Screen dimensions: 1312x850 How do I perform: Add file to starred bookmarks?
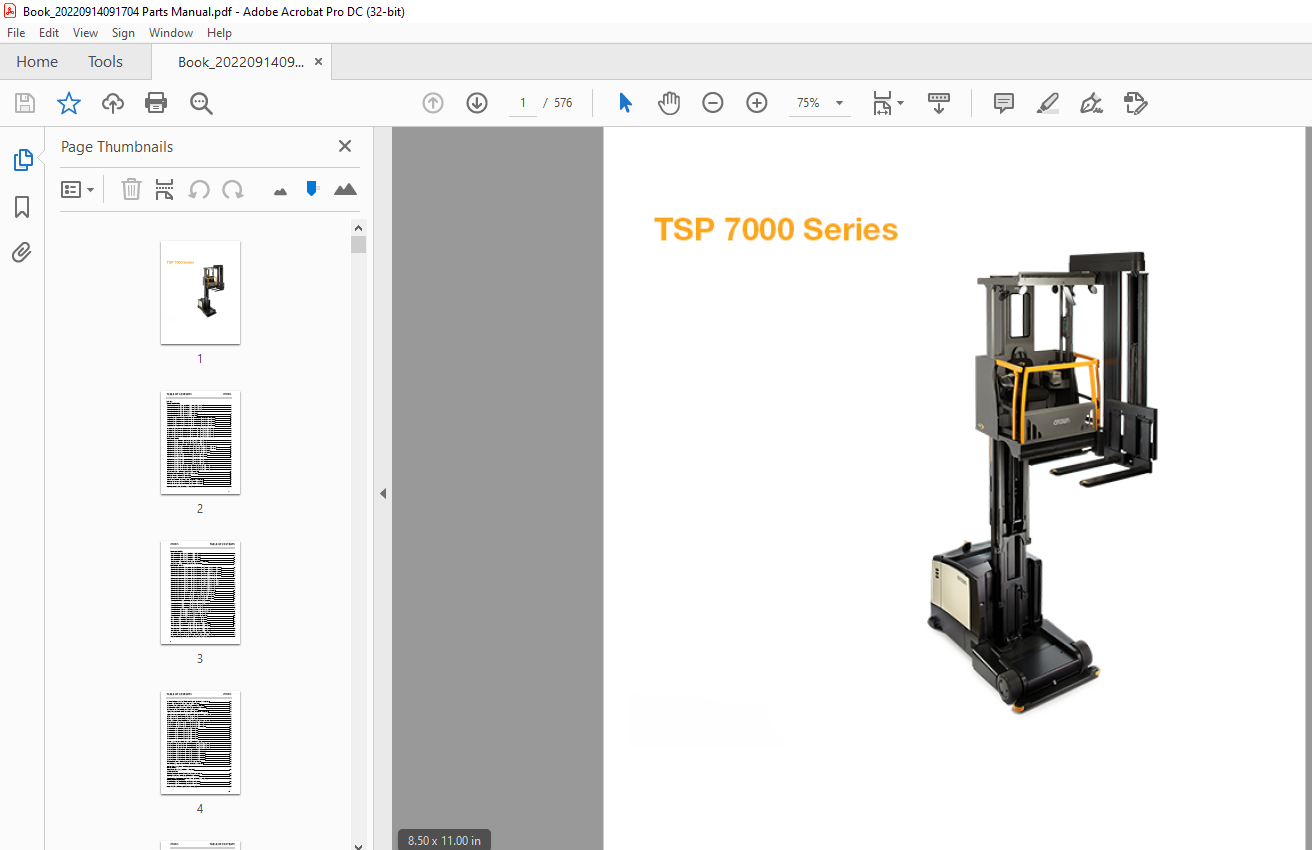(x=69, y=103)
